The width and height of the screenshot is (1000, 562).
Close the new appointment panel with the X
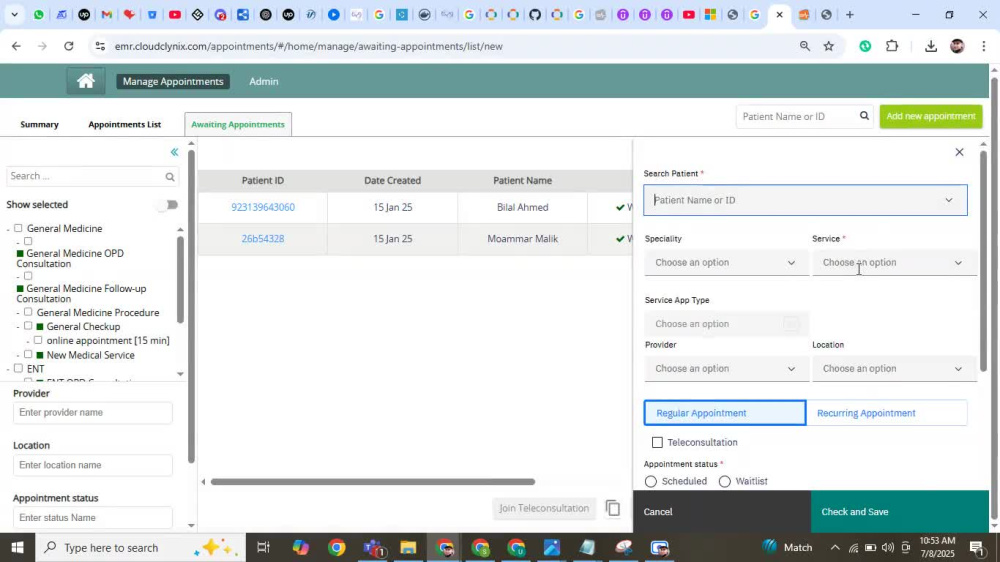[x=959, y=152]
